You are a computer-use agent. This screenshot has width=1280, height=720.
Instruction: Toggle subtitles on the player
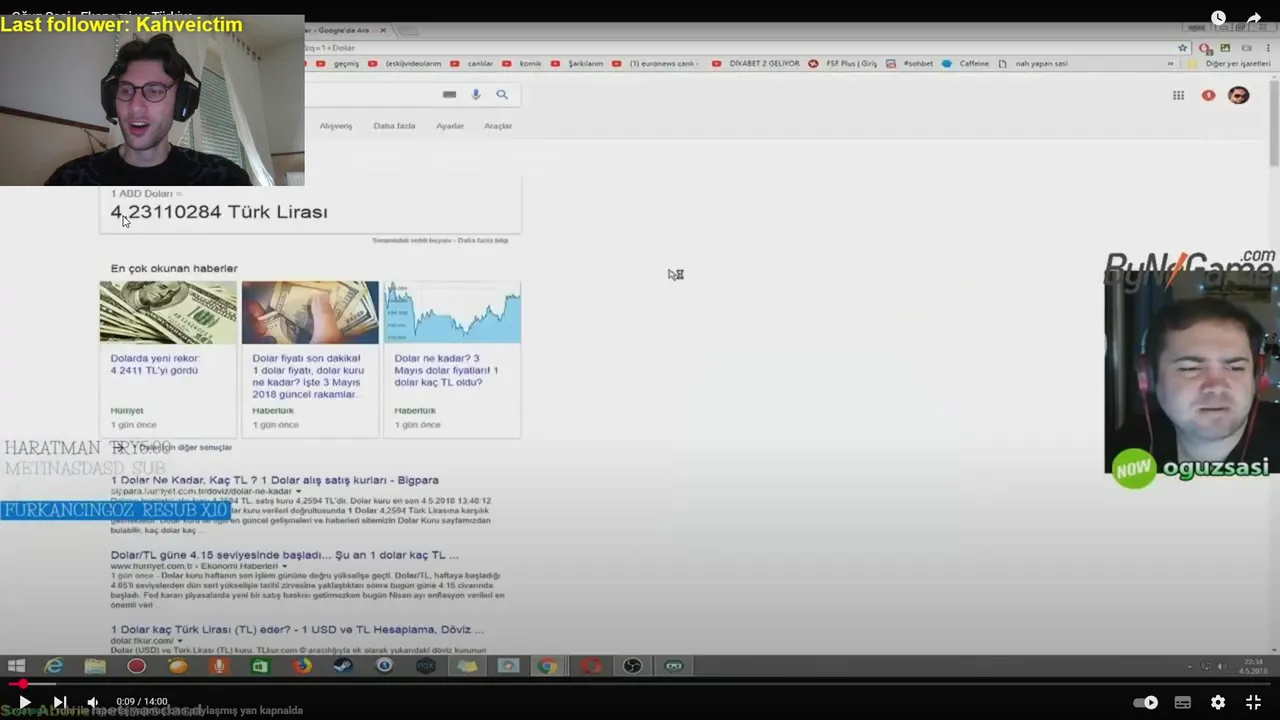(x=1182, y=703)
